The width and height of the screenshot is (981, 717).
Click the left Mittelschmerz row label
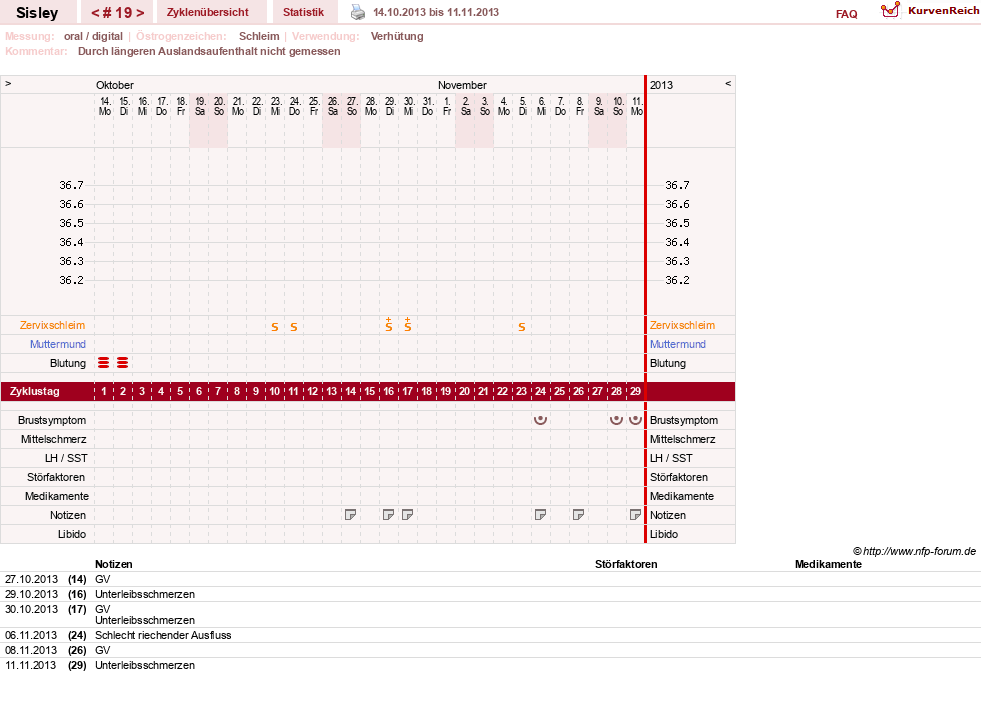[54, 439]
